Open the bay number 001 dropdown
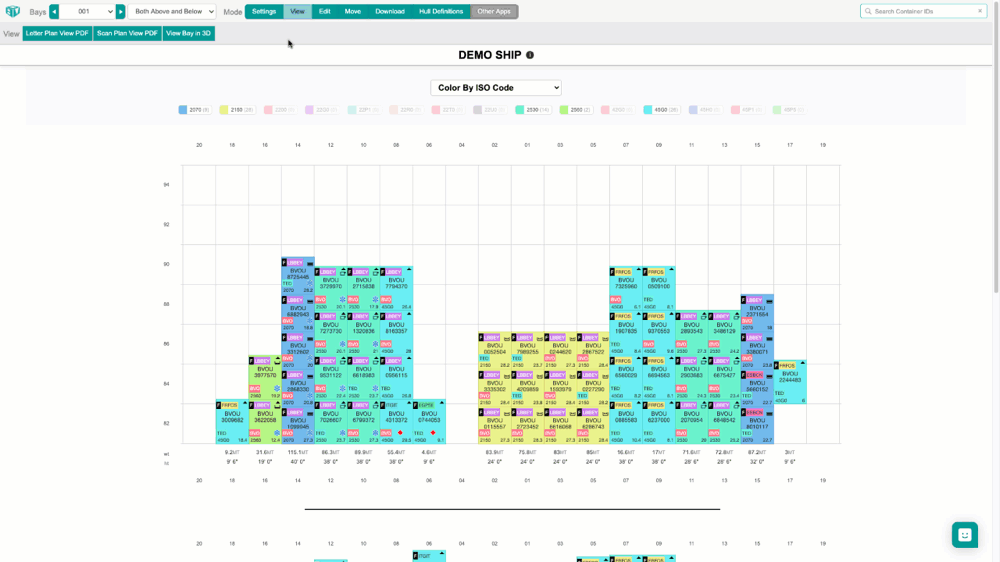1000x562 pixels. tap(86, 12)
